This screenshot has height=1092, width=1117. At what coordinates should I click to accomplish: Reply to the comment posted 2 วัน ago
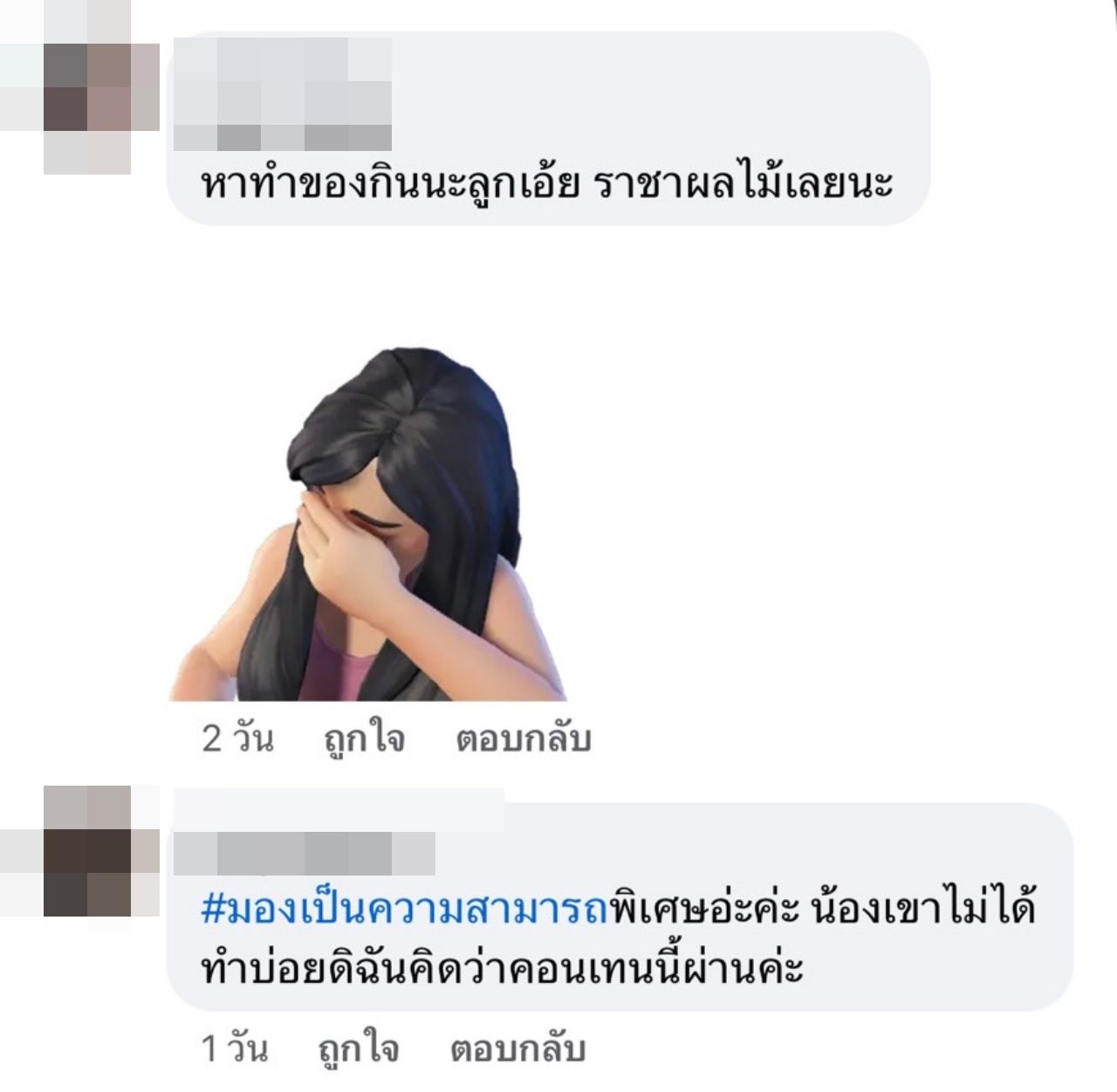(524, 738)
